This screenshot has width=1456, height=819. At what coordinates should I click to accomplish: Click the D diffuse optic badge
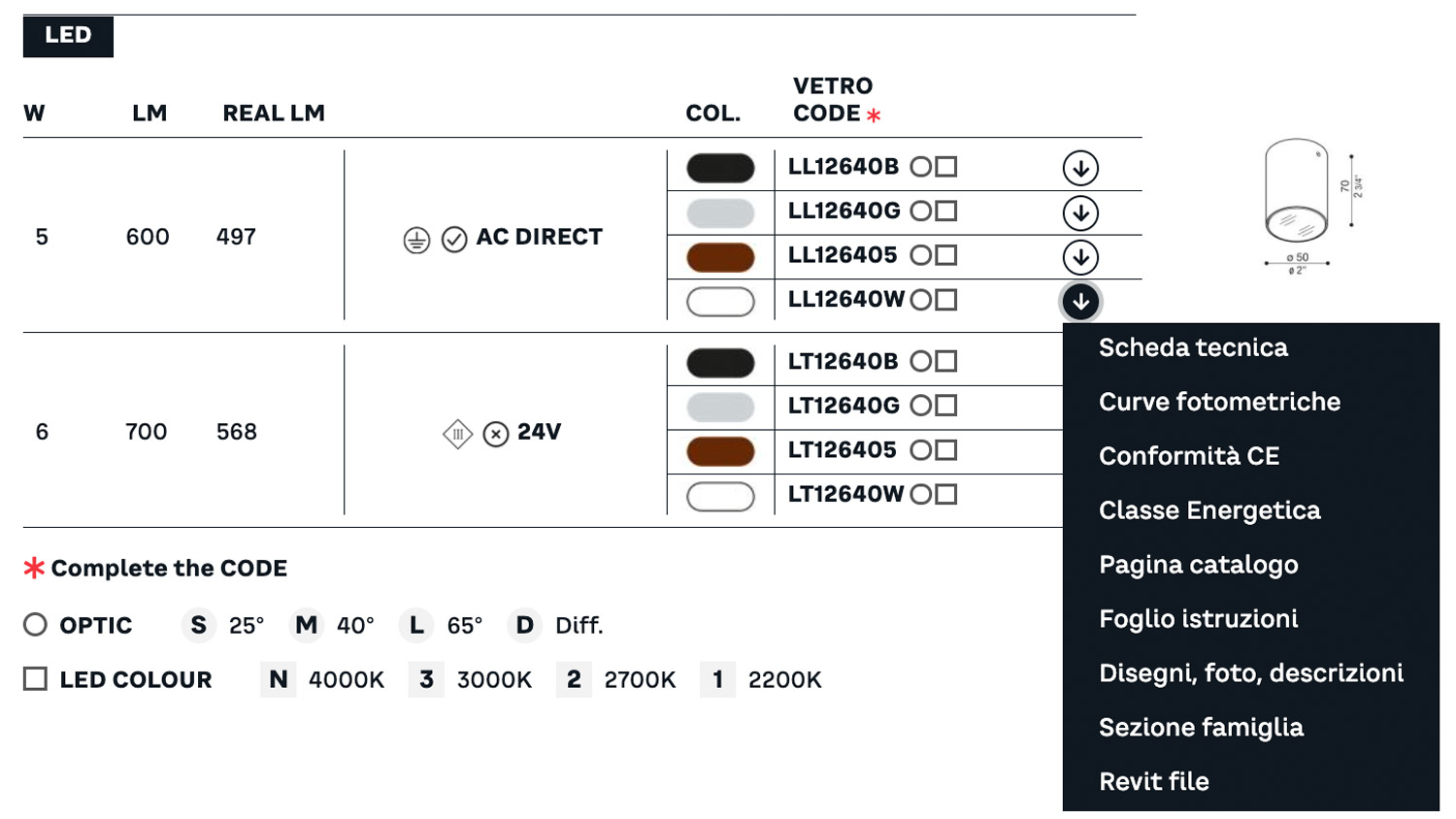point(524,626)
